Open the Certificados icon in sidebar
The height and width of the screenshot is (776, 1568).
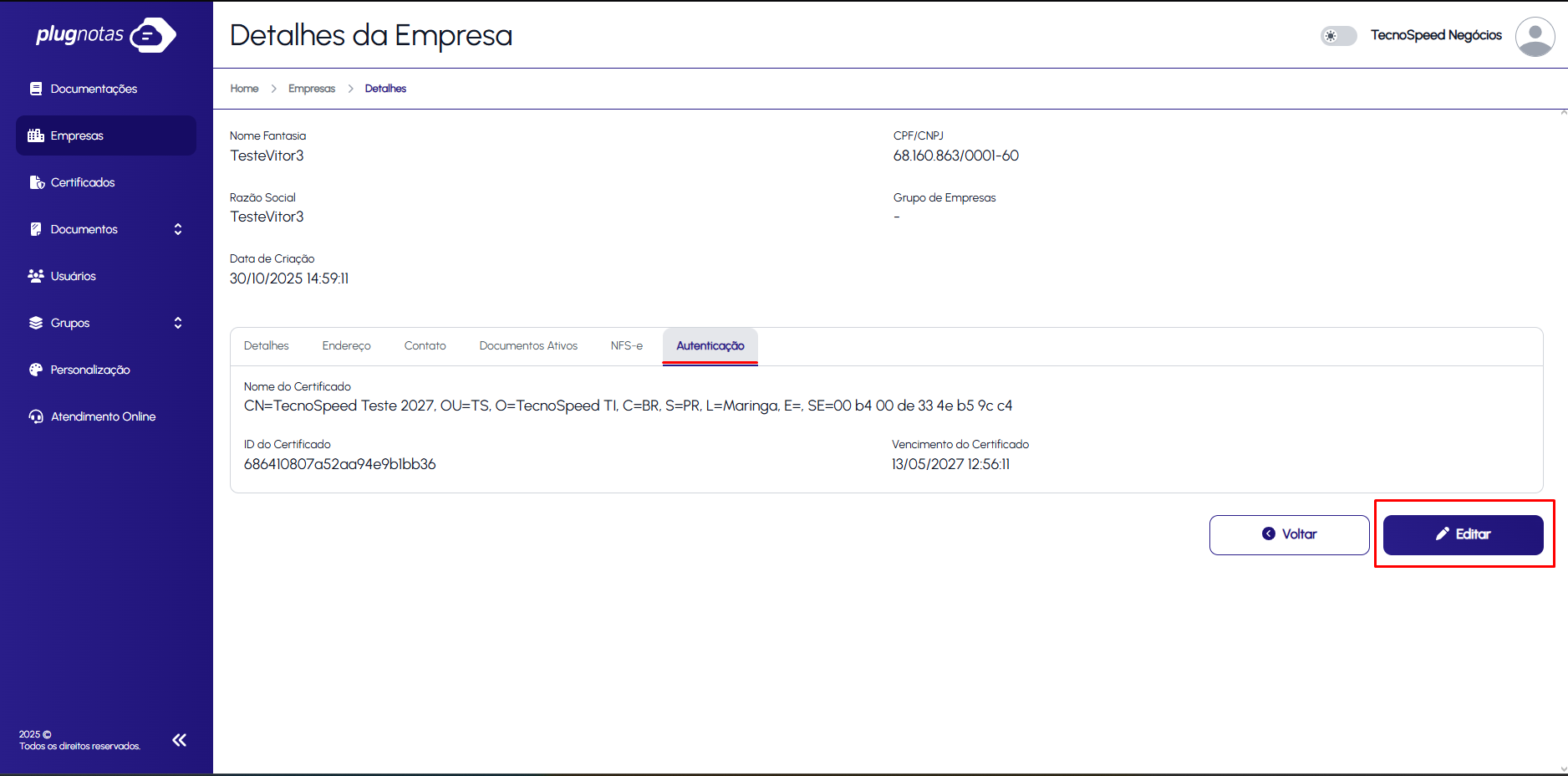click(37, 182)
